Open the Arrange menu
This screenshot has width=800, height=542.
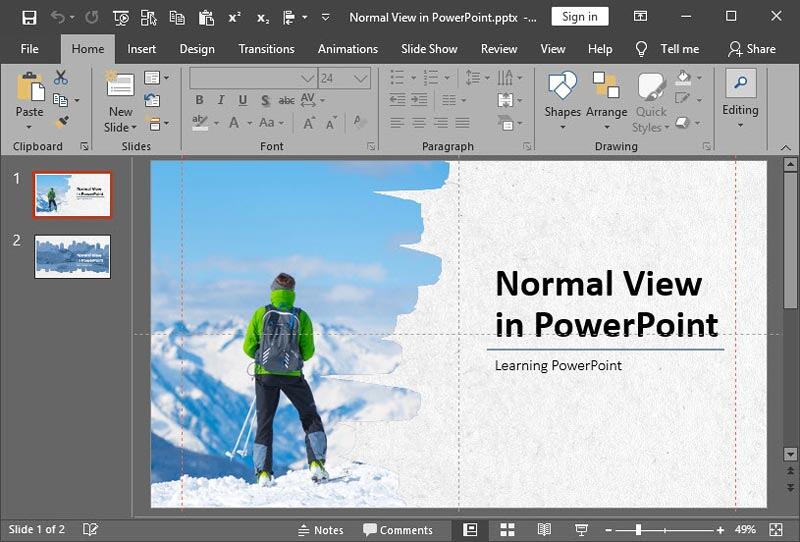point(606,100)
